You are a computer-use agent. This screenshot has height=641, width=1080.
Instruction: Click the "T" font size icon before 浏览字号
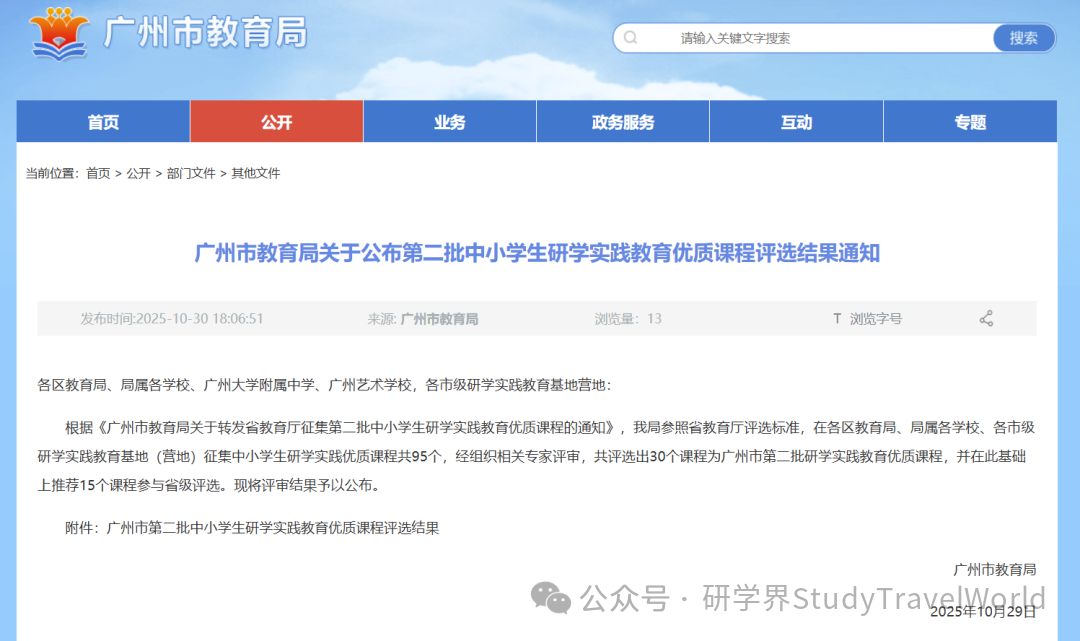(837, 318)
